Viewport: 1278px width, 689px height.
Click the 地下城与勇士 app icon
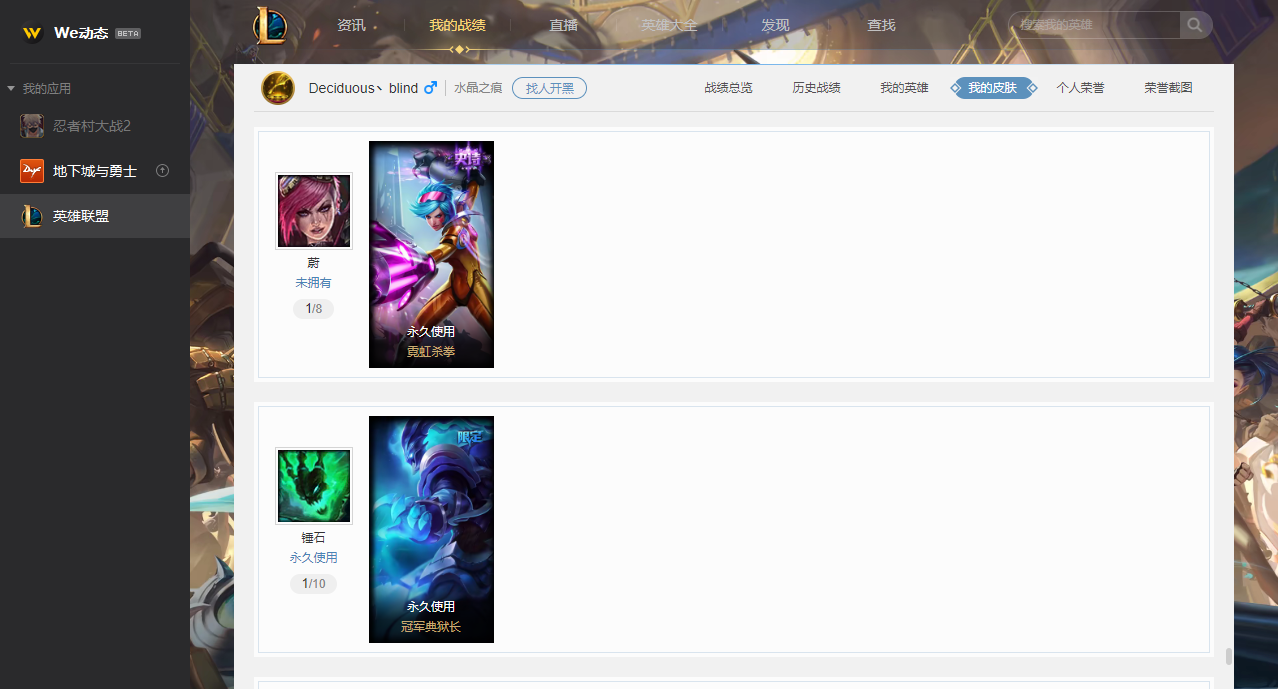[32, 171]
